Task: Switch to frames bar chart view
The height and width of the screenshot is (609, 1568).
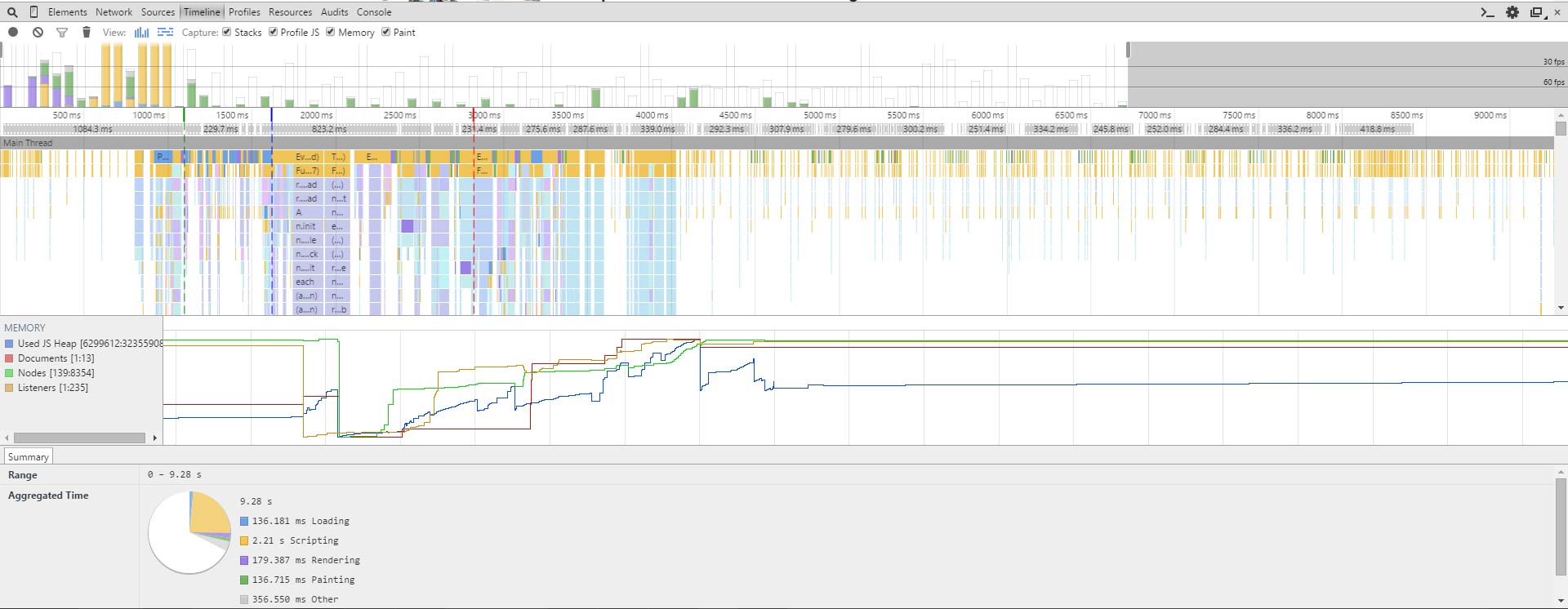Action: pyautogui.click(x=142, y=32)
